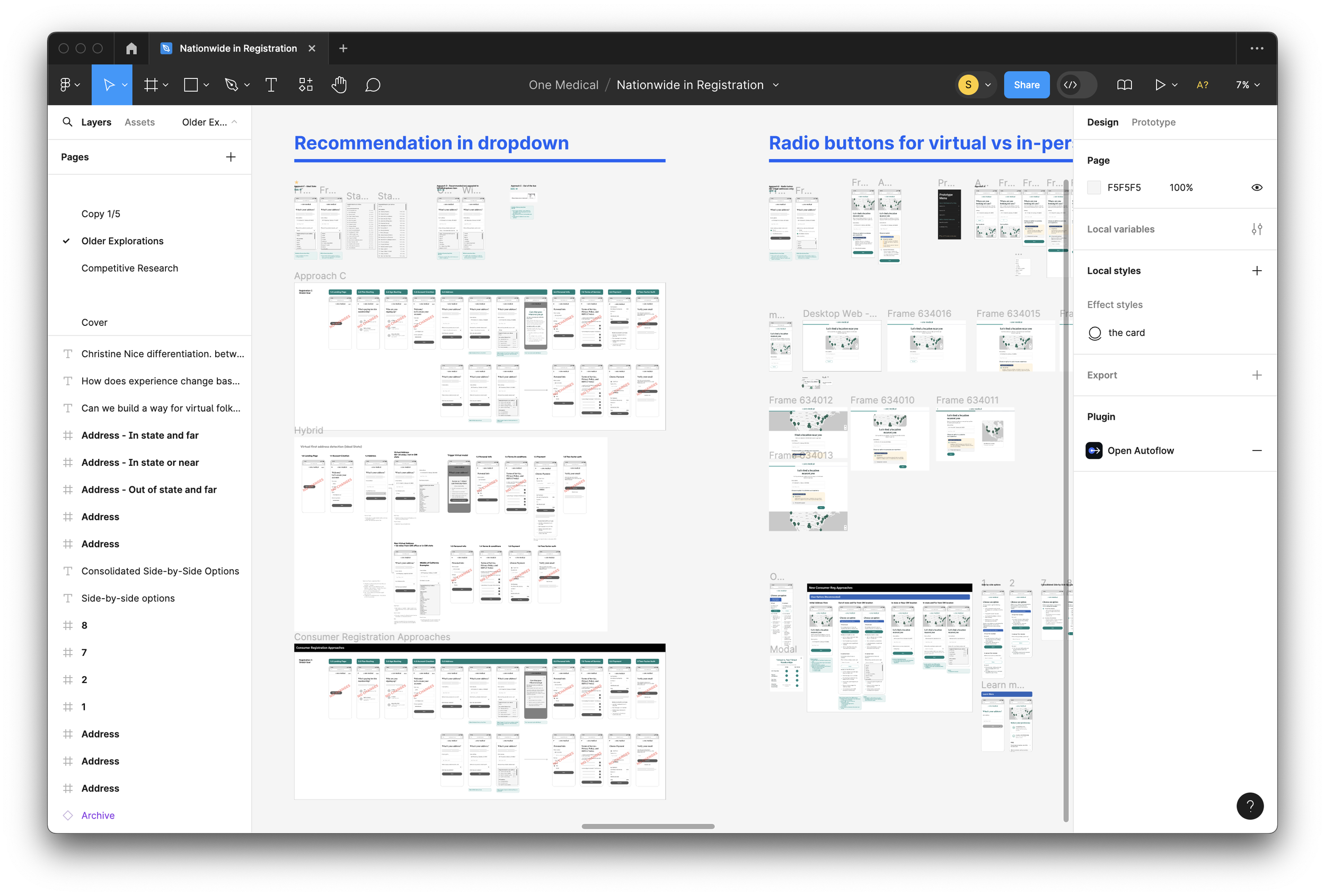
Task: Expand the file name dropdown chevron
Action: (x=775, y=85)
